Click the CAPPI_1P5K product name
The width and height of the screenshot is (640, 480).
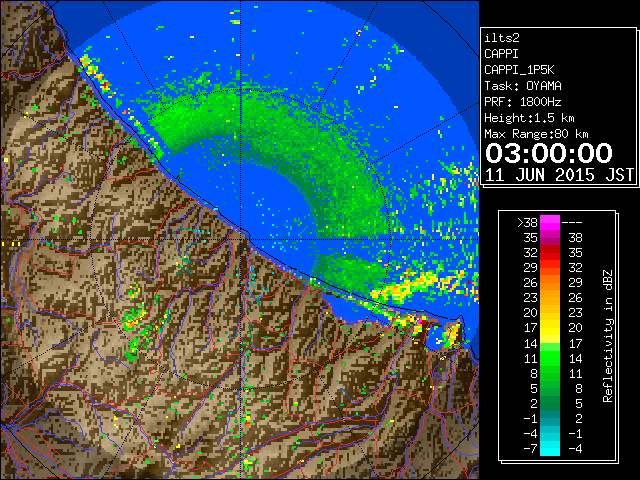[x=519, y=70]
